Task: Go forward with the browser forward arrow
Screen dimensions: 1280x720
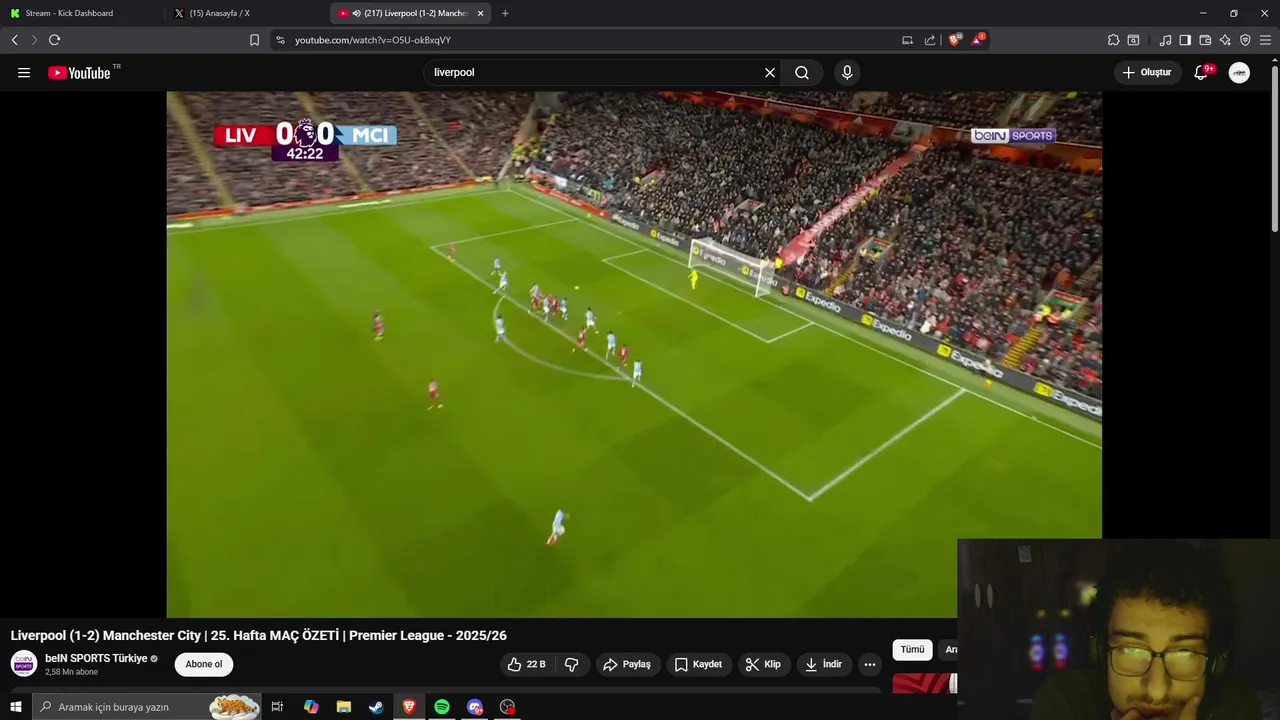Action: (x=34, y=40)
